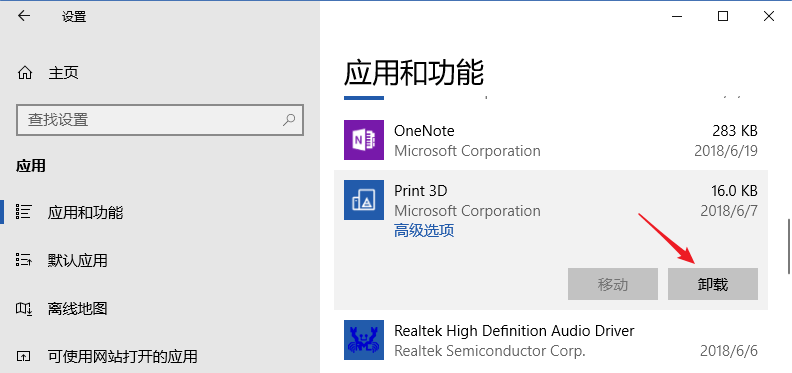
Task: Open the 高级选项 link for Print 3D
Action: point(424,231)
